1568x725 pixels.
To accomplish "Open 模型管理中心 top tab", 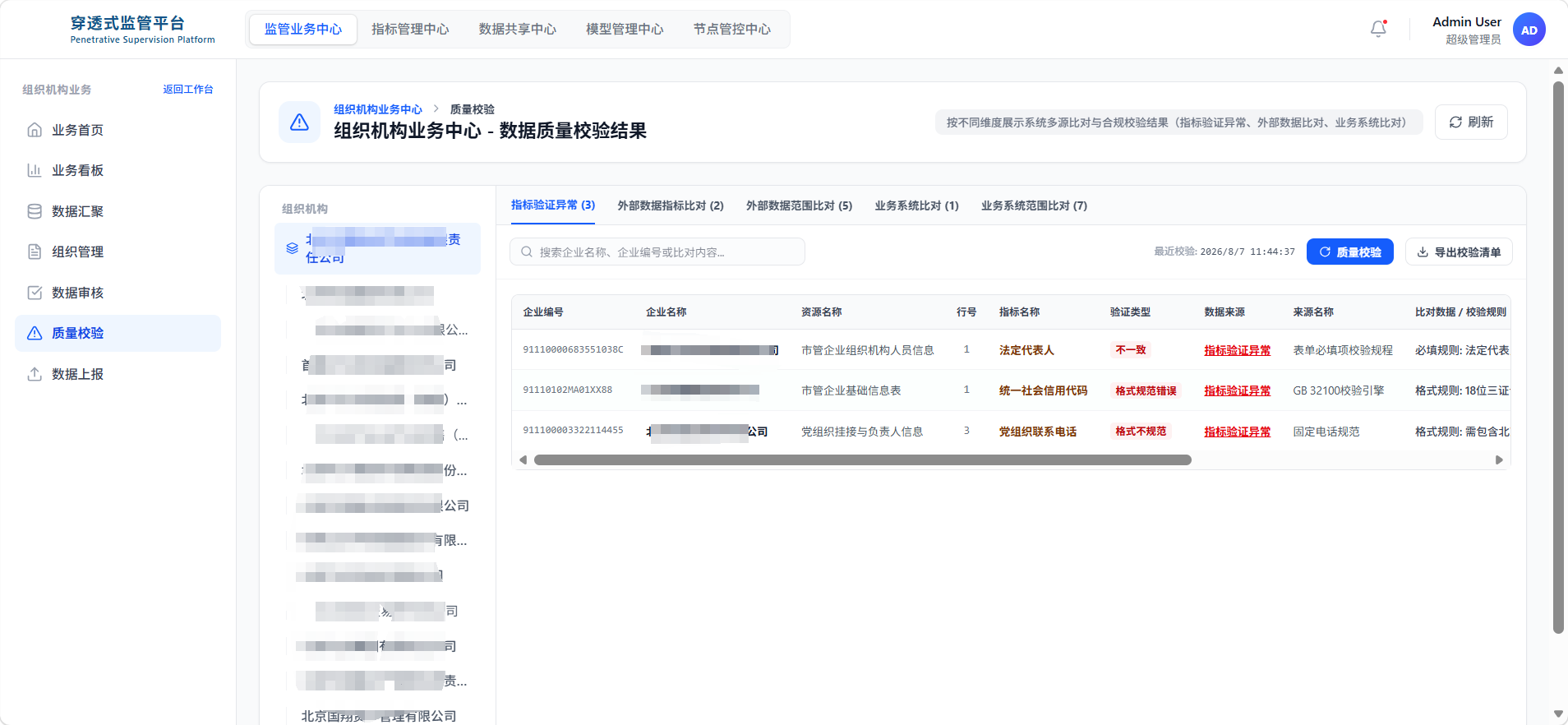I will point(625,29).
